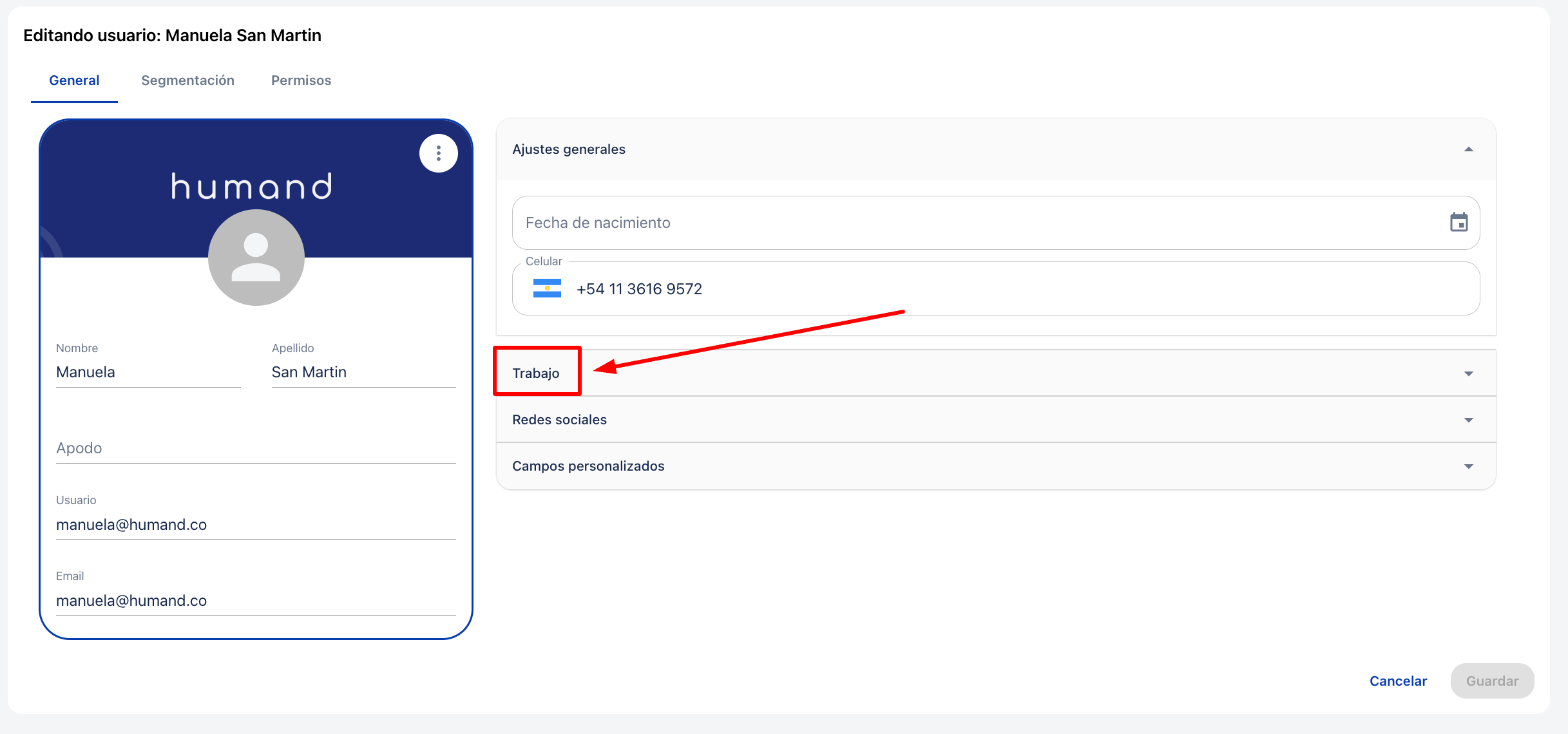Click the Cancelar button
Viewport: 1568px width, 734px height.
point(1398,681)
